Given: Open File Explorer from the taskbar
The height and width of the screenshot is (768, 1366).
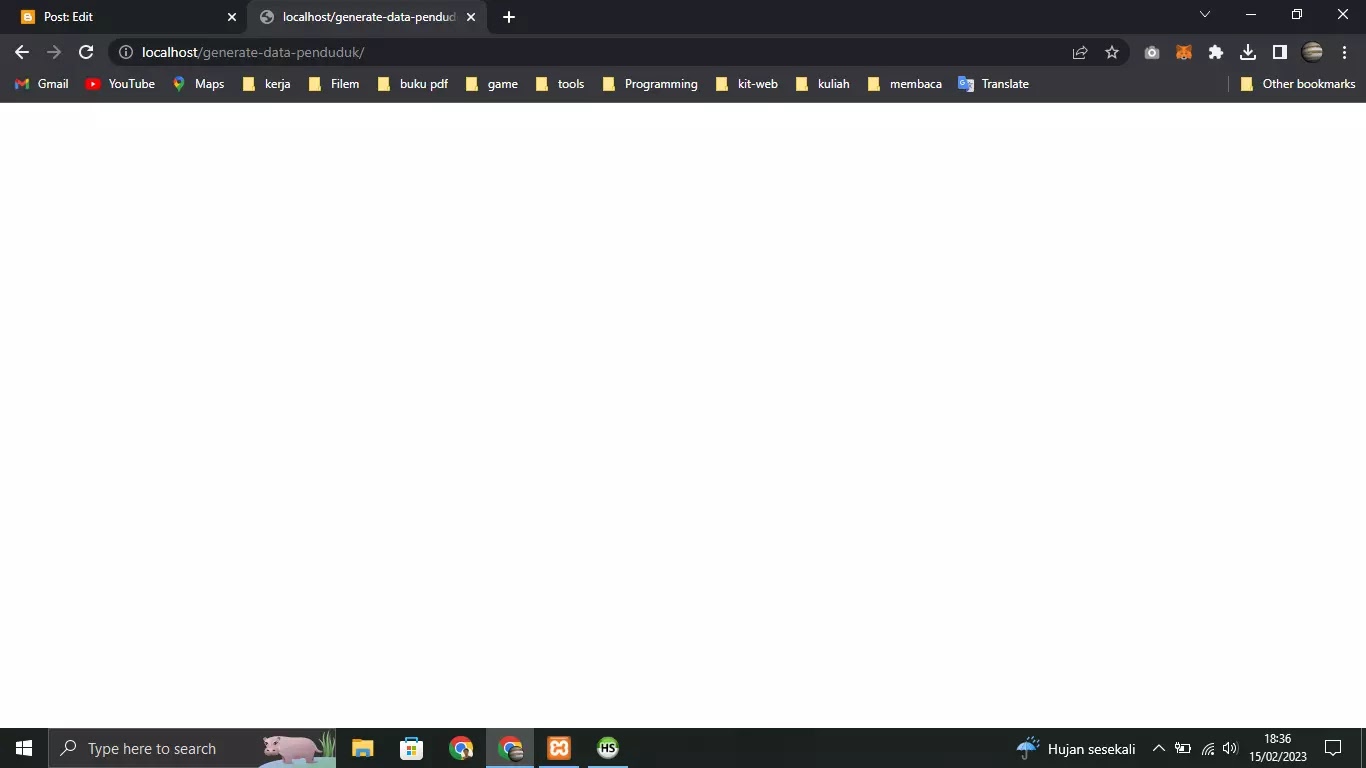Looking at the screenshot, I should point(362,748).
